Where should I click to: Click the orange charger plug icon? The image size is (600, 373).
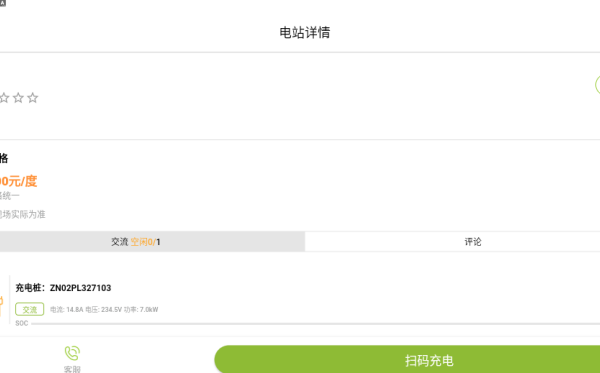coord(1,306)
